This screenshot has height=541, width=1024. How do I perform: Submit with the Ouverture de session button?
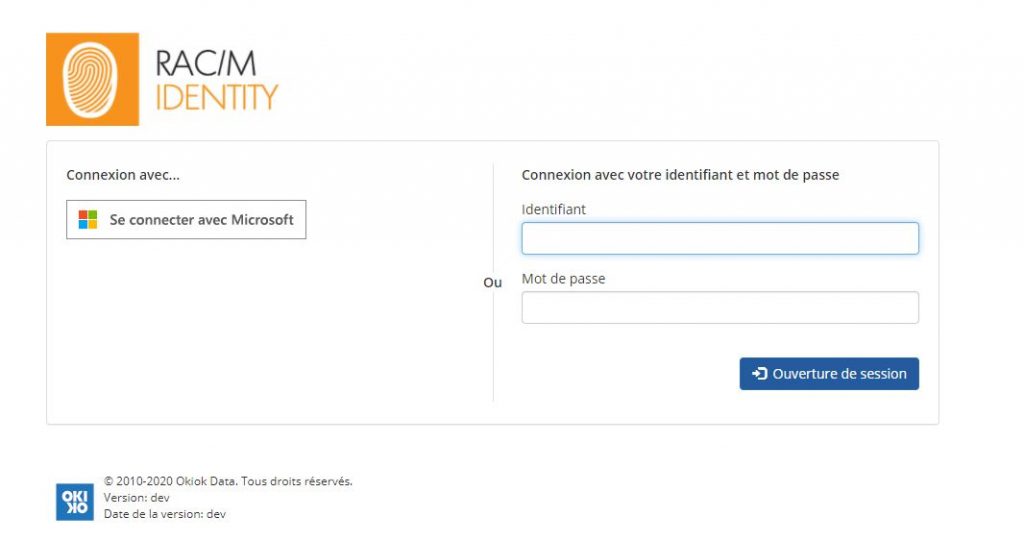(x=829, y=374)
